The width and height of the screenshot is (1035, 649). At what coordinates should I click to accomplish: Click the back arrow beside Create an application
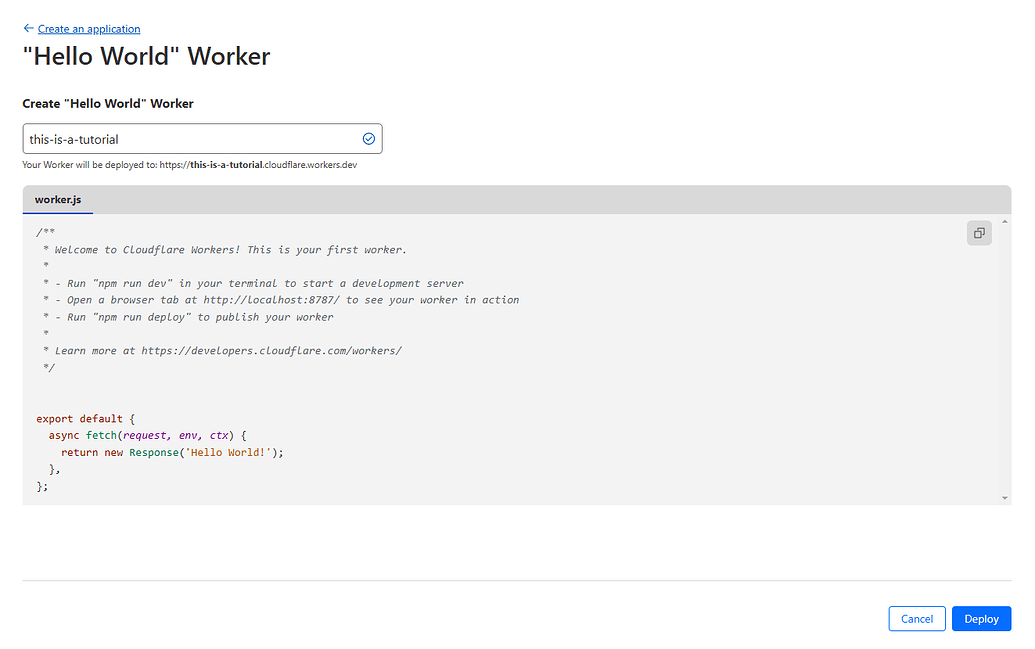point(29,28)
